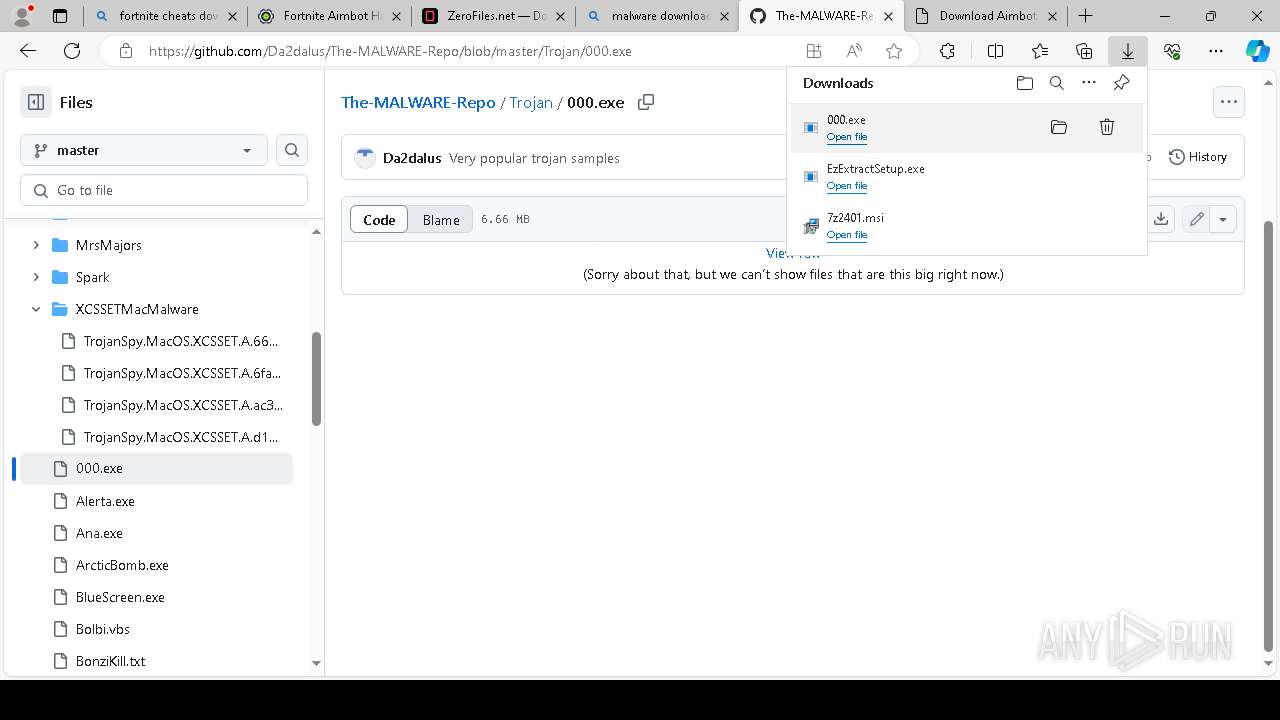Open file link under 000.exe download
This screenshot has width=1280, height=720.
coord(847,137)
